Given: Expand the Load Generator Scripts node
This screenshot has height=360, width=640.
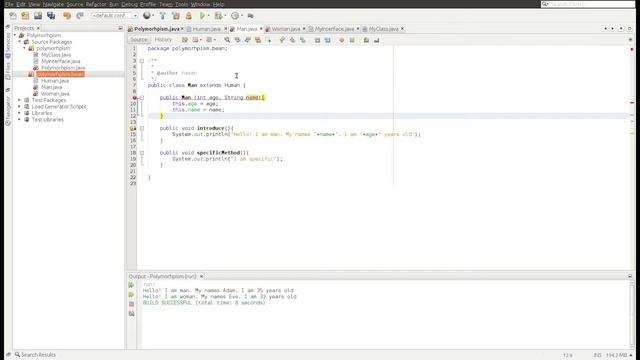Looking at the screenshot, I should pos(19,107).
